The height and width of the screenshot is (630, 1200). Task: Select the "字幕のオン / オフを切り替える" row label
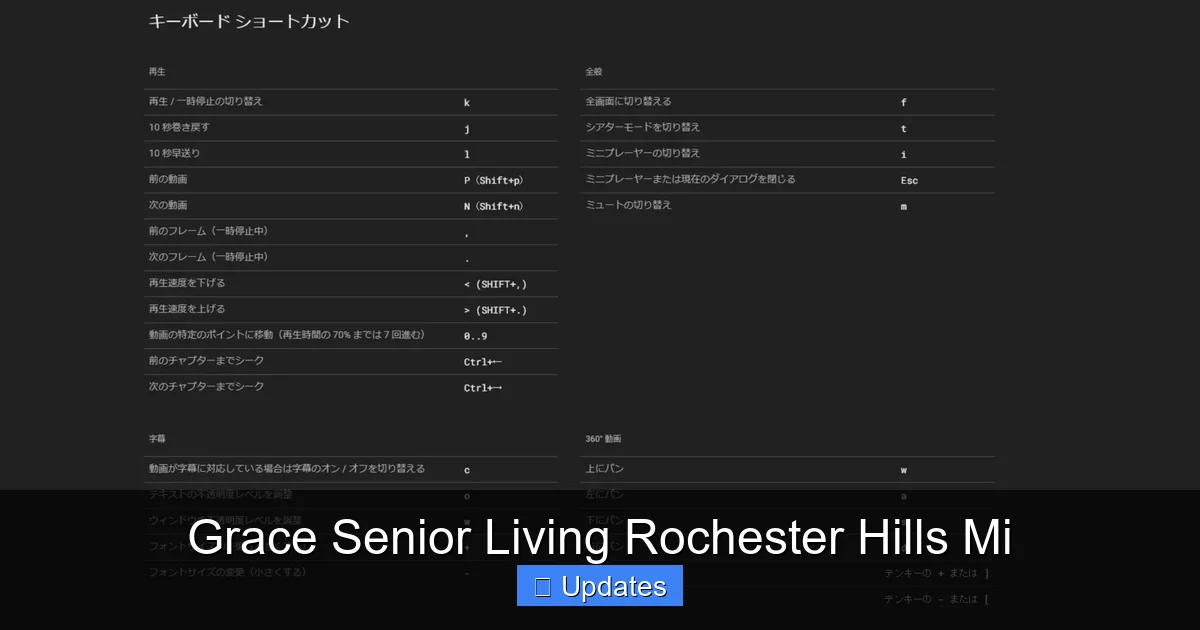point(286,469)
